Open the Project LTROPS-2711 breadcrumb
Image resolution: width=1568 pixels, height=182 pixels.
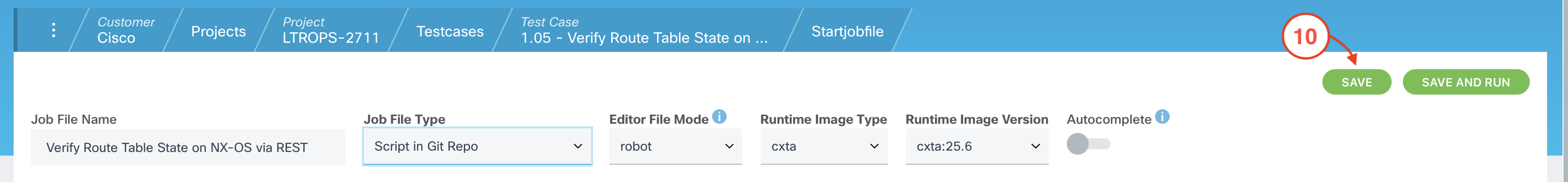[331, 30]
